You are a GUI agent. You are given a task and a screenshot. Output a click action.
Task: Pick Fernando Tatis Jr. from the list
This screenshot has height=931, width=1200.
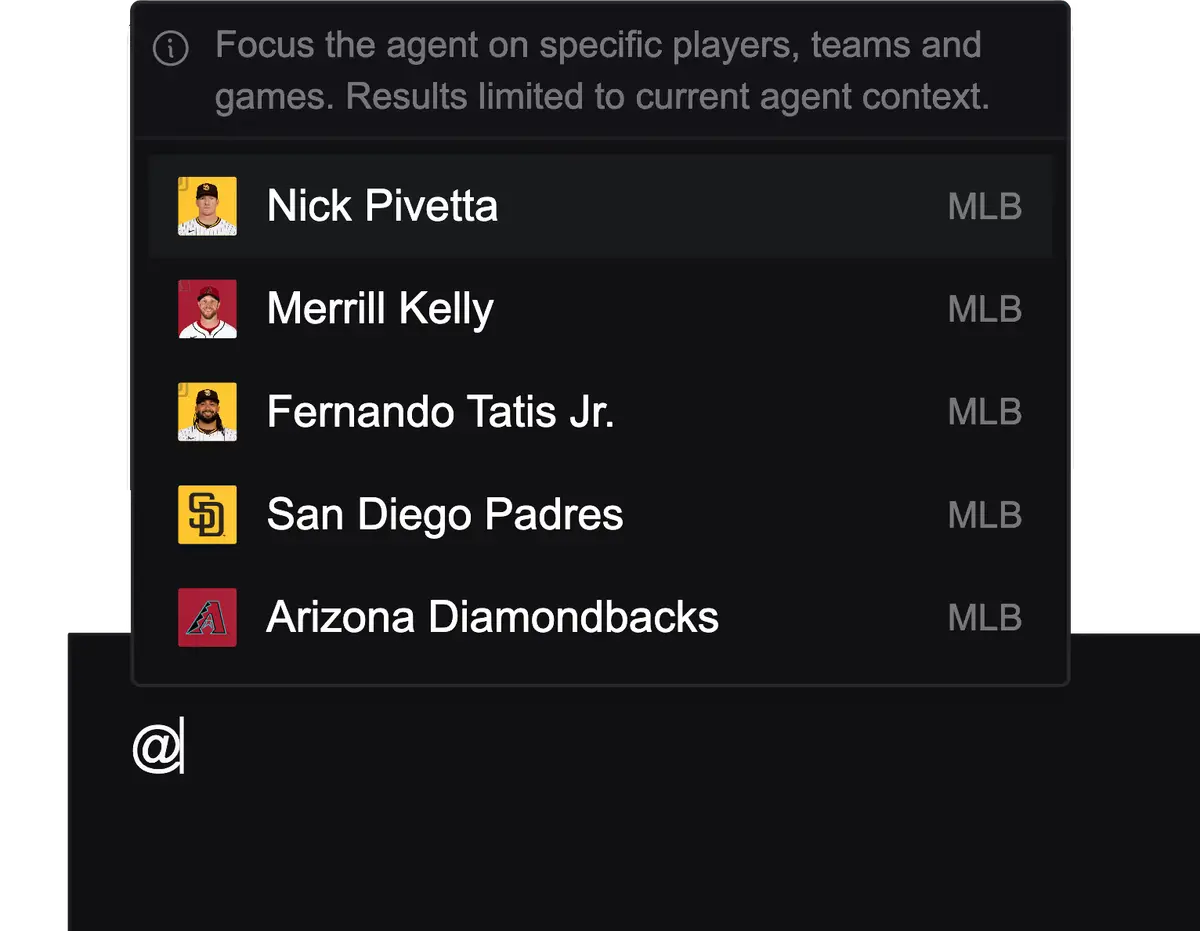click(x=440, y=412)
